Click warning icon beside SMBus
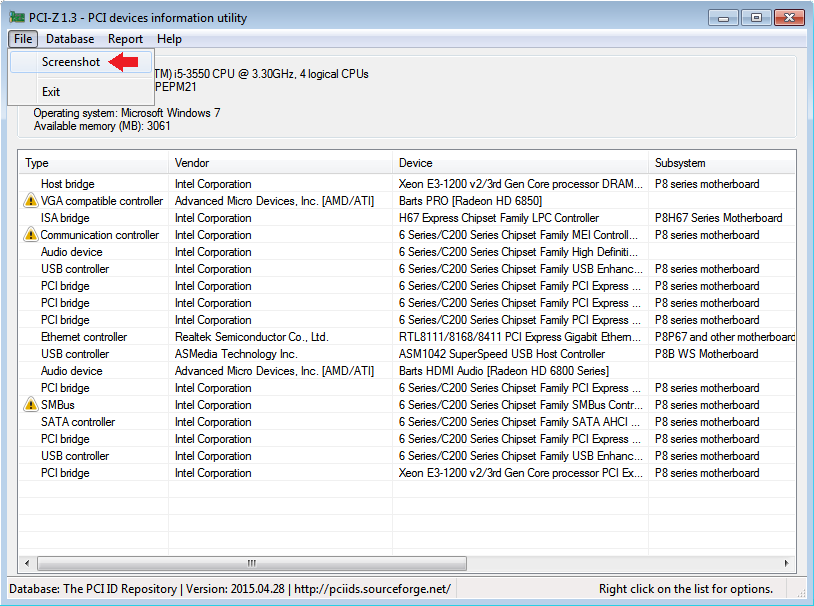The image size is (814, 606). (31, 405)
